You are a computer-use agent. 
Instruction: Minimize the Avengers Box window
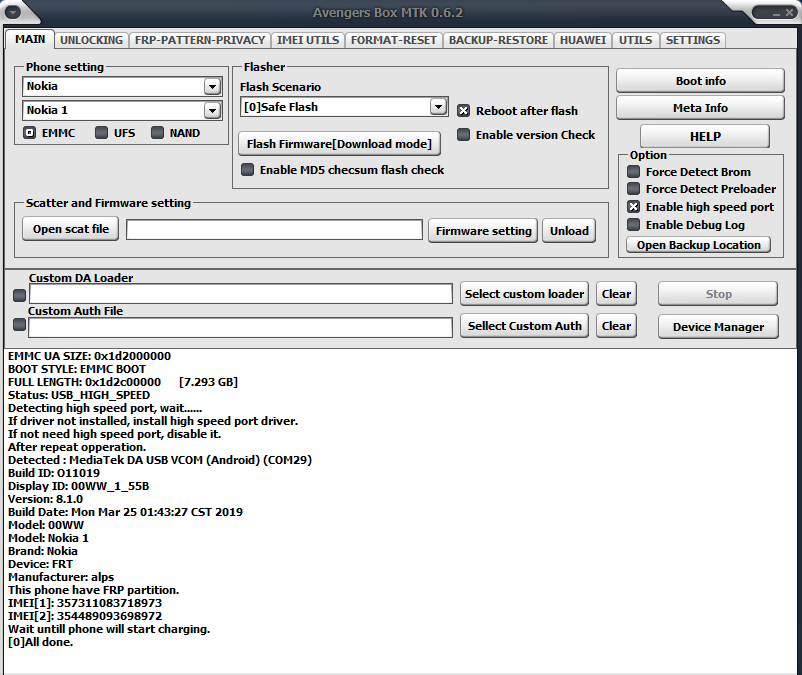point(776,13)
